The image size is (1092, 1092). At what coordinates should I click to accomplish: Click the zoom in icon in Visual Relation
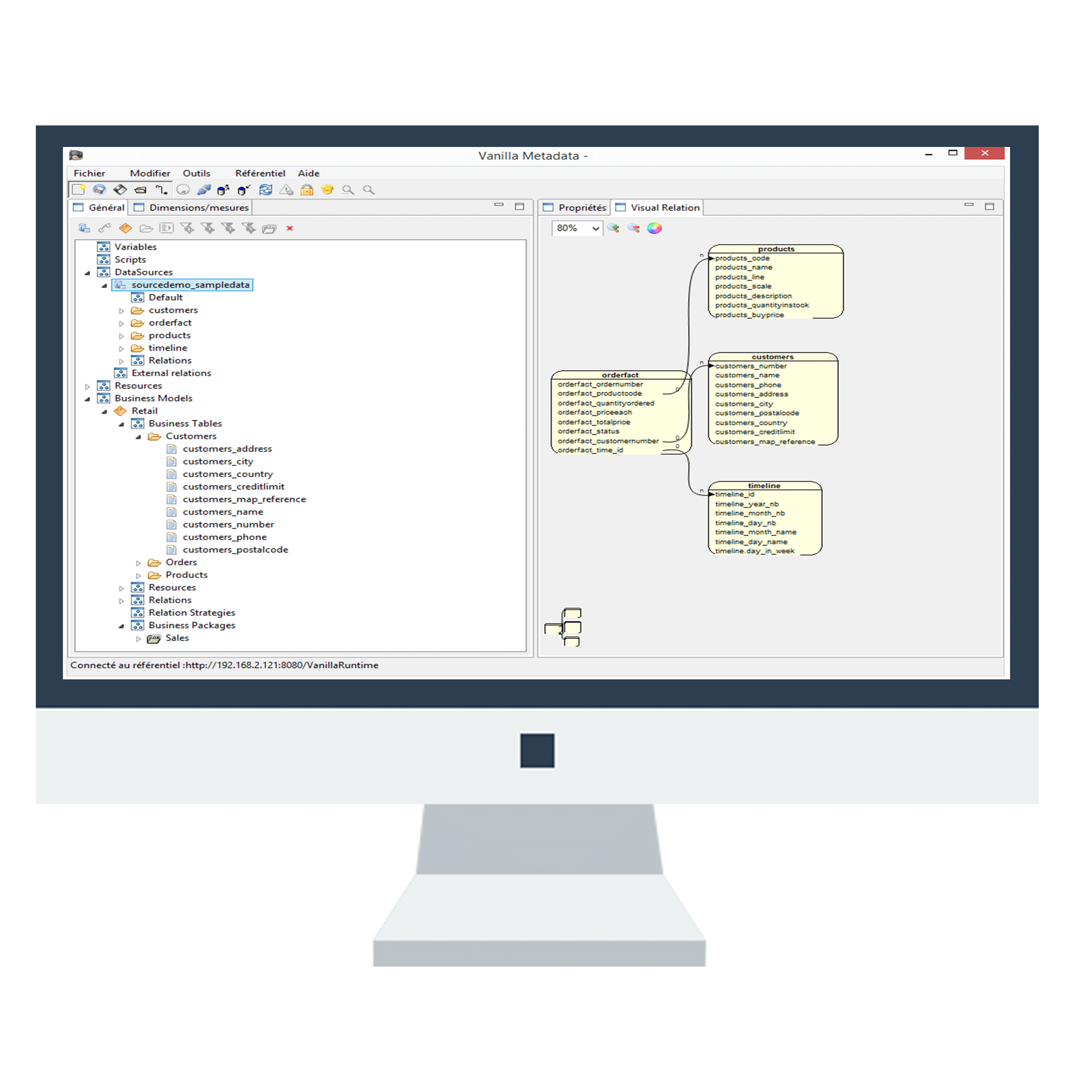(613, 228)
